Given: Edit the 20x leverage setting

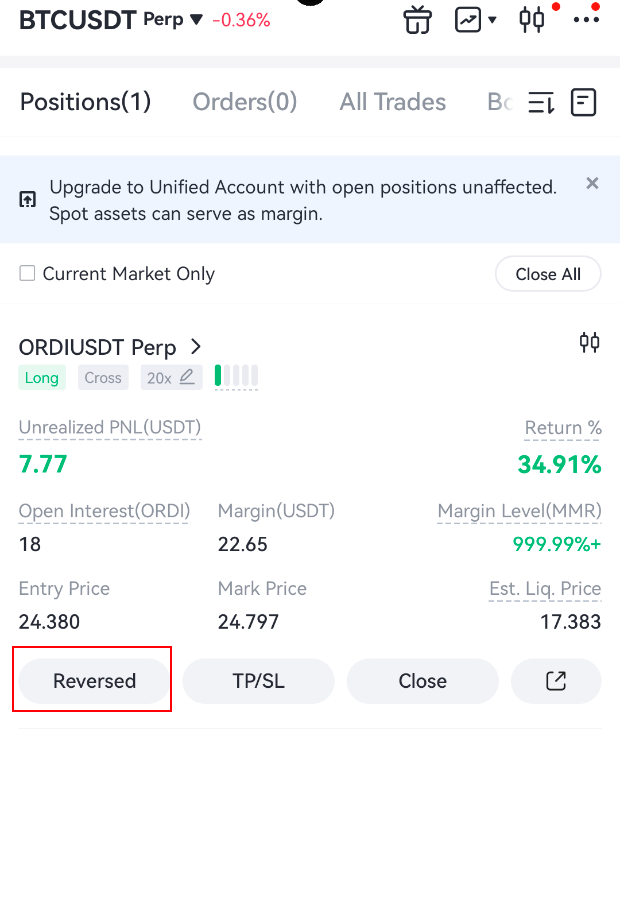Looking at the screenshot, I should pos(171,377).
